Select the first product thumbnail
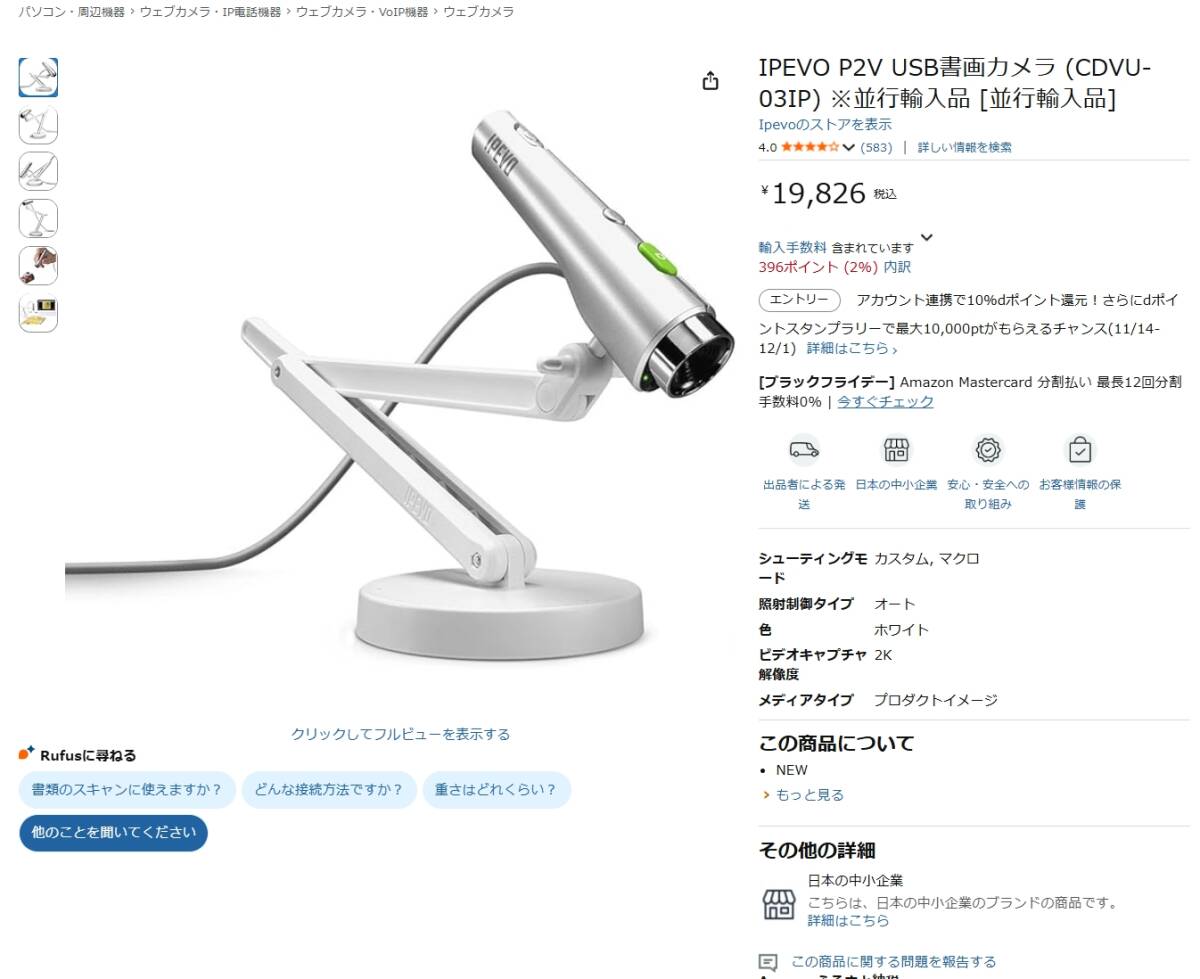Image resolution: width=1200 pixels, height=979 pixels. click(38, 78)
